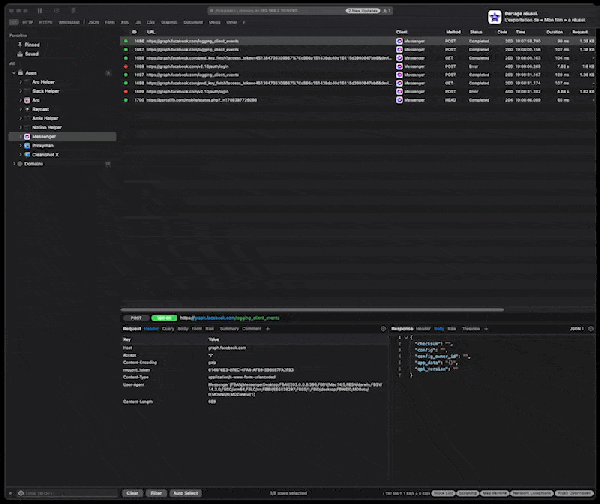Expand the Arc Helper tree item

(x=21, y=82)
